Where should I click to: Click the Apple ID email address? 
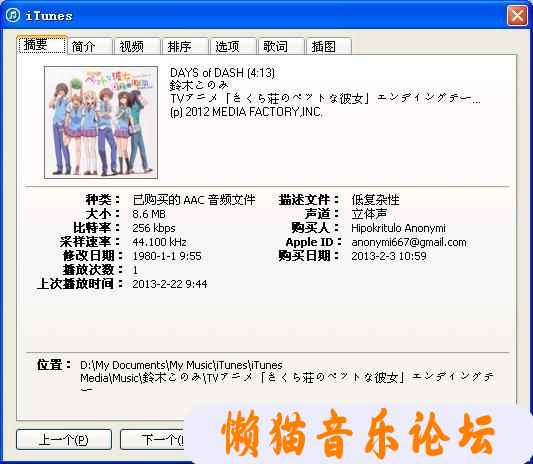pos(409,242)
